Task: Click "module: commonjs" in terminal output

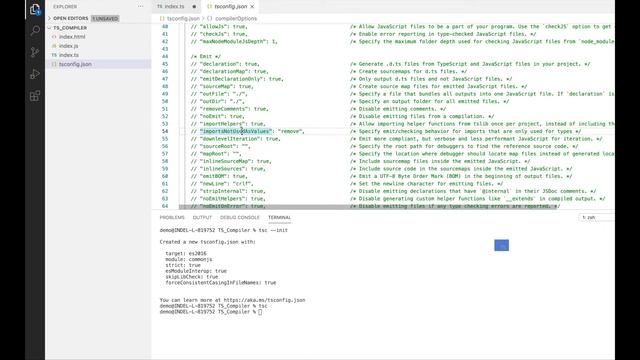Action: [189, 259]
